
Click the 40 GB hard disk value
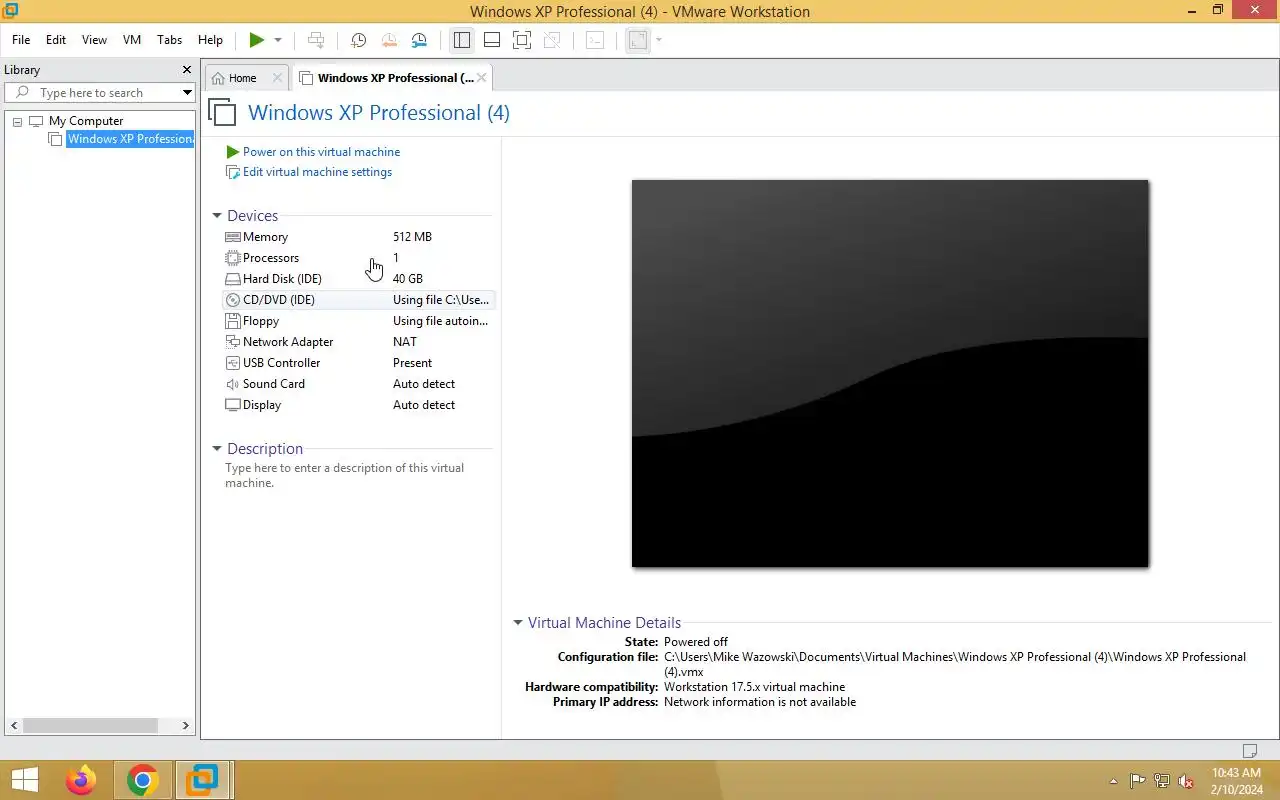pyautogui.click(x=408, y=279)
